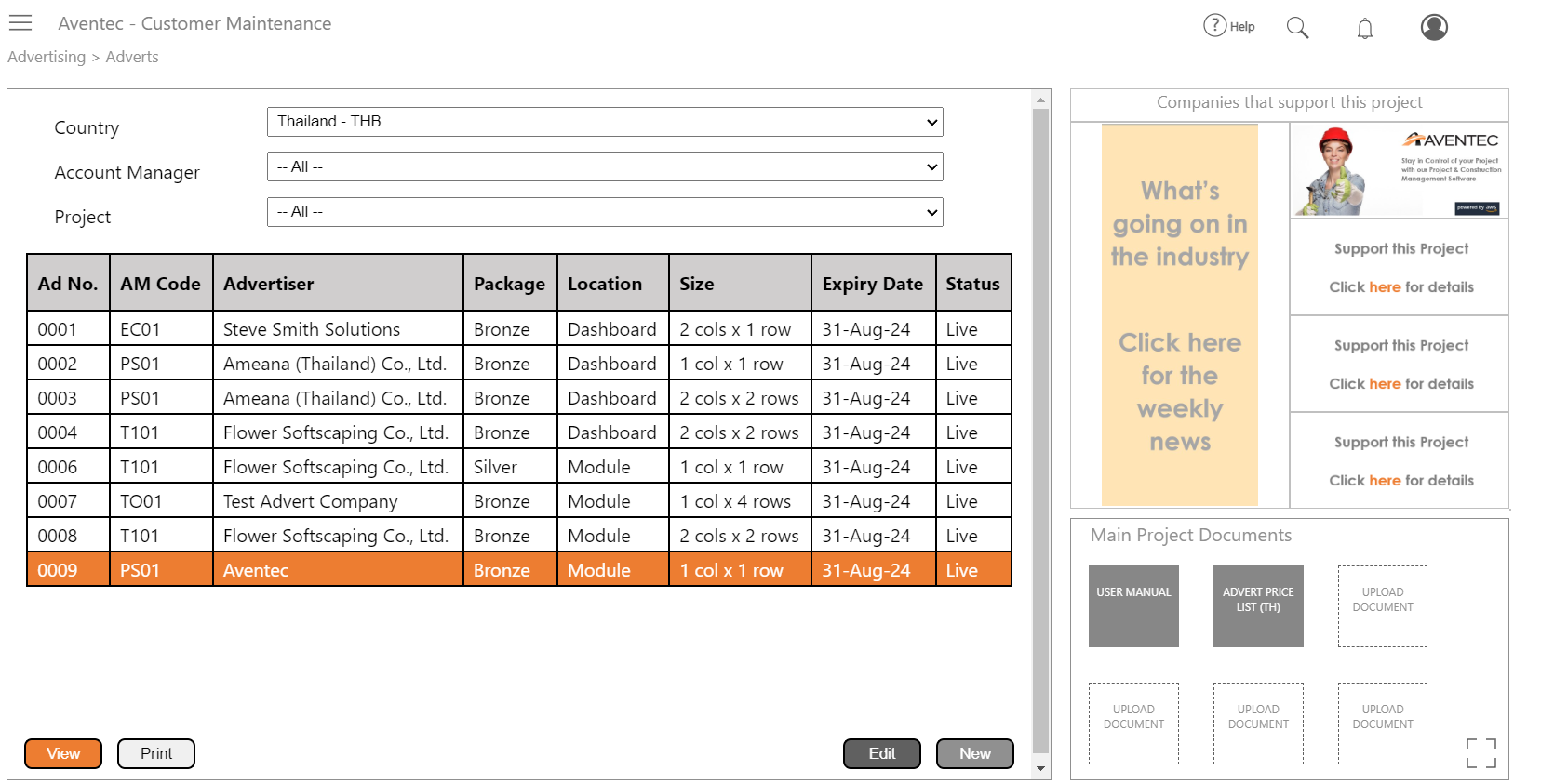The width and height of the screenshot is (1541, 784).
Task: Click the scrollbar down arrow
Action: coord(1041,769)
